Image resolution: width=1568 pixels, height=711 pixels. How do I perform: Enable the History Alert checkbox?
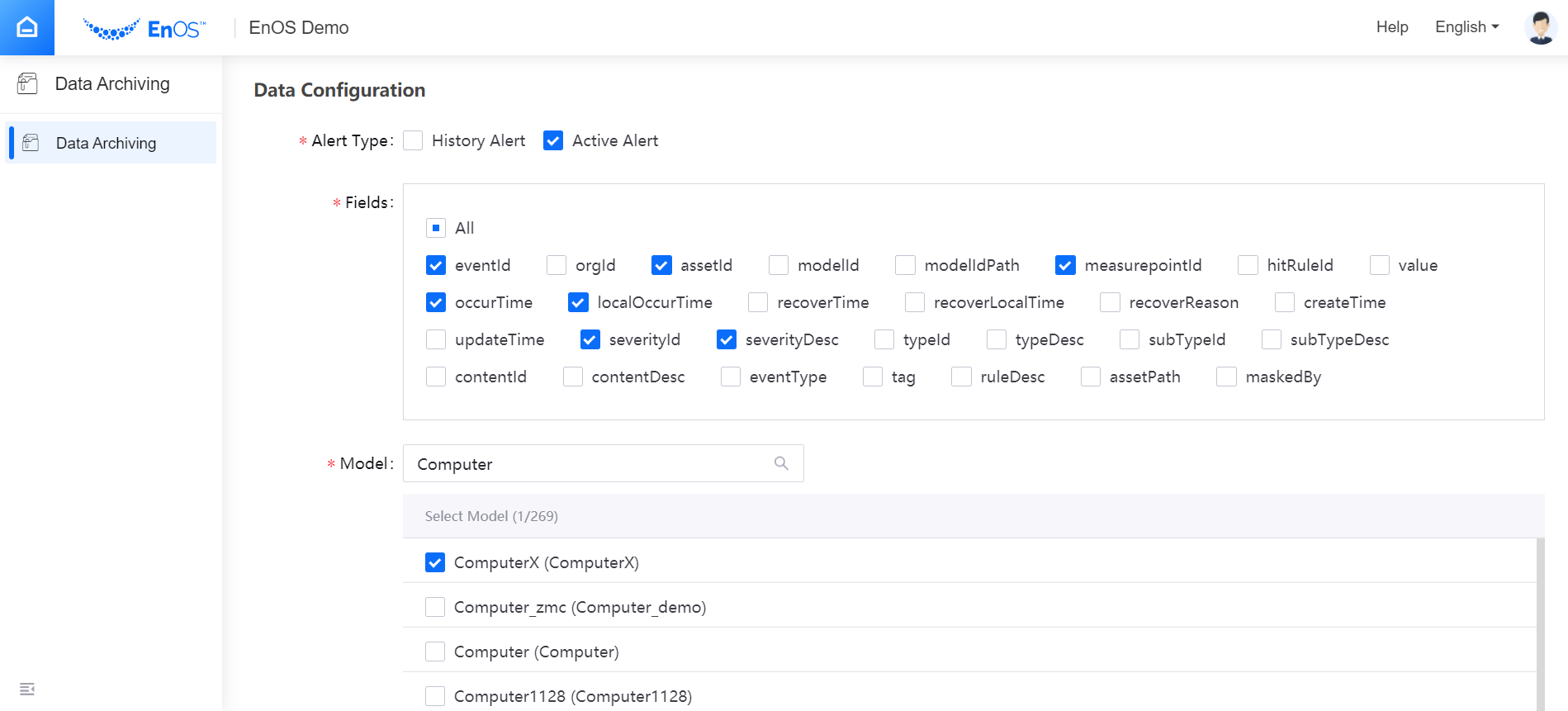pyautogui.click(x=413, y=140)
